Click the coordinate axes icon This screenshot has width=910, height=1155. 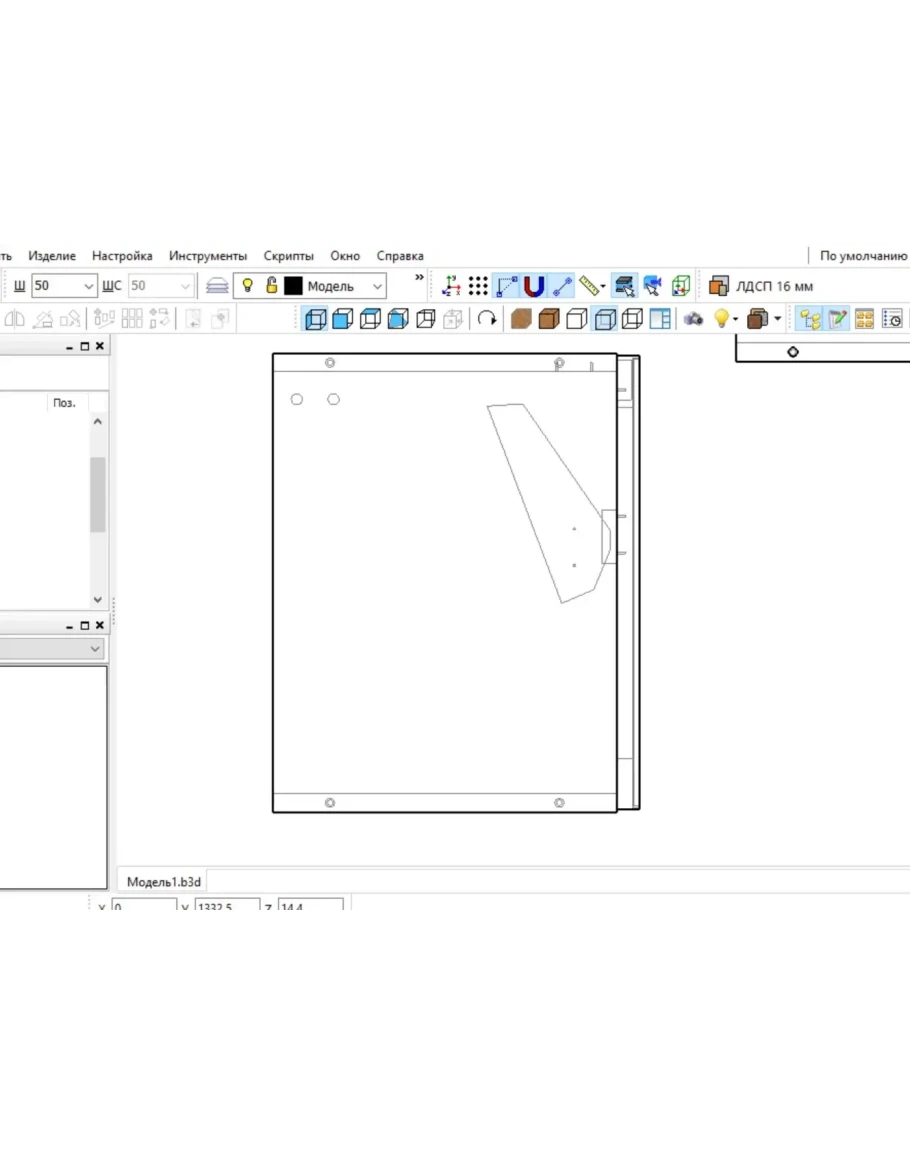pyautogui.click(x=451, y=286)
